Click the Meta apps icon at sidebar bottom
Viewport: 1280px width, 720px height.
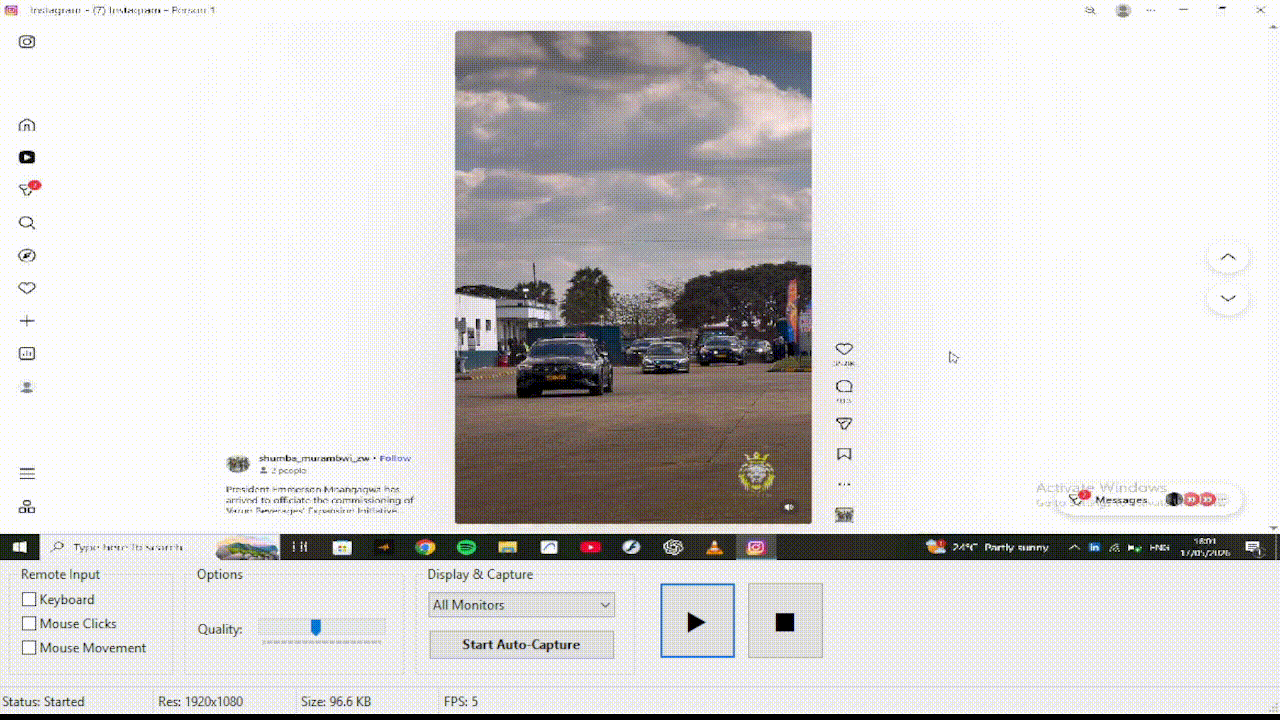pos(27,507)
